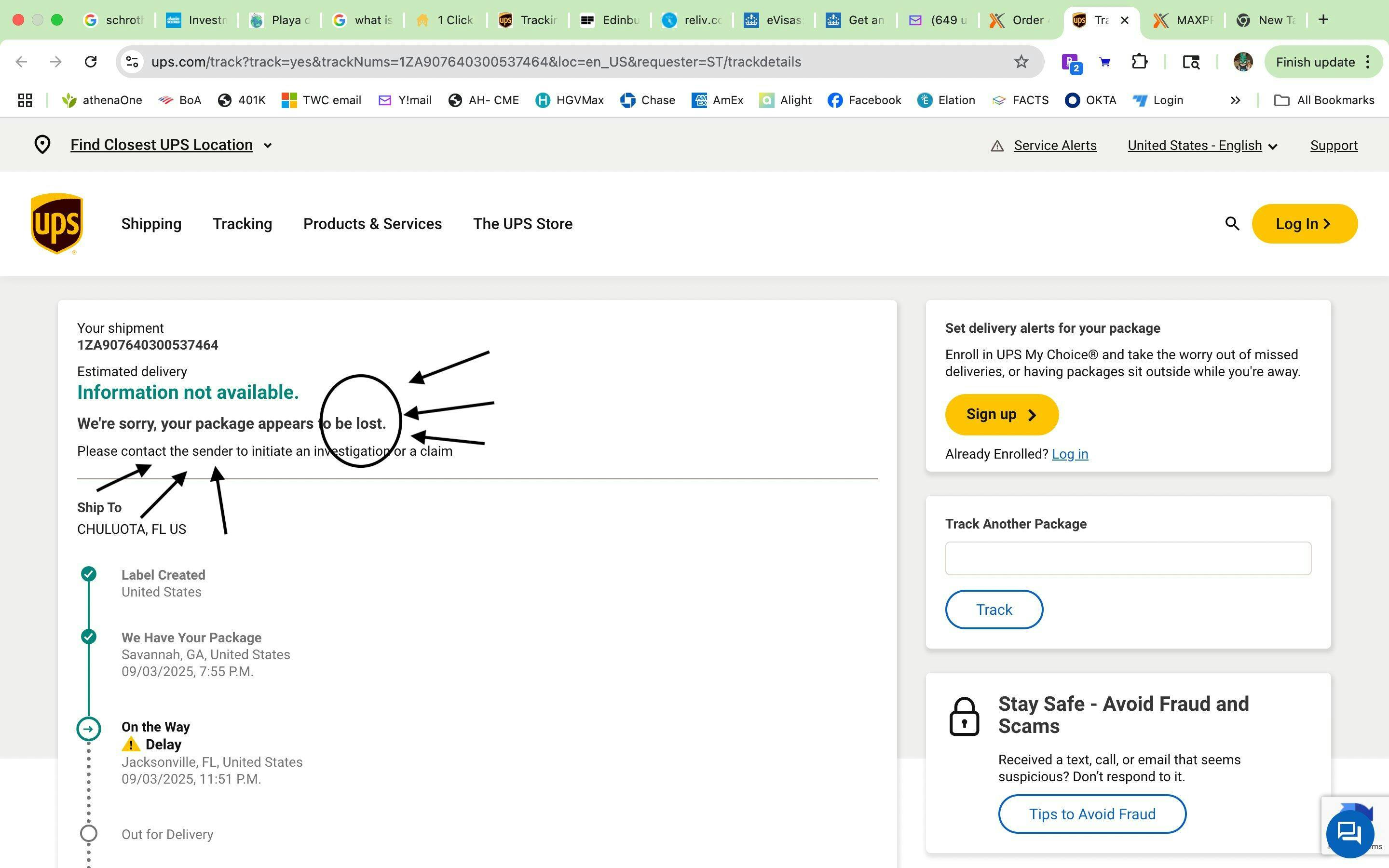Image resolution: width=1389 pixels, height=868 pixels.
Task: Open Chrome three-dot menu
Action: (x=1368, y=61)
